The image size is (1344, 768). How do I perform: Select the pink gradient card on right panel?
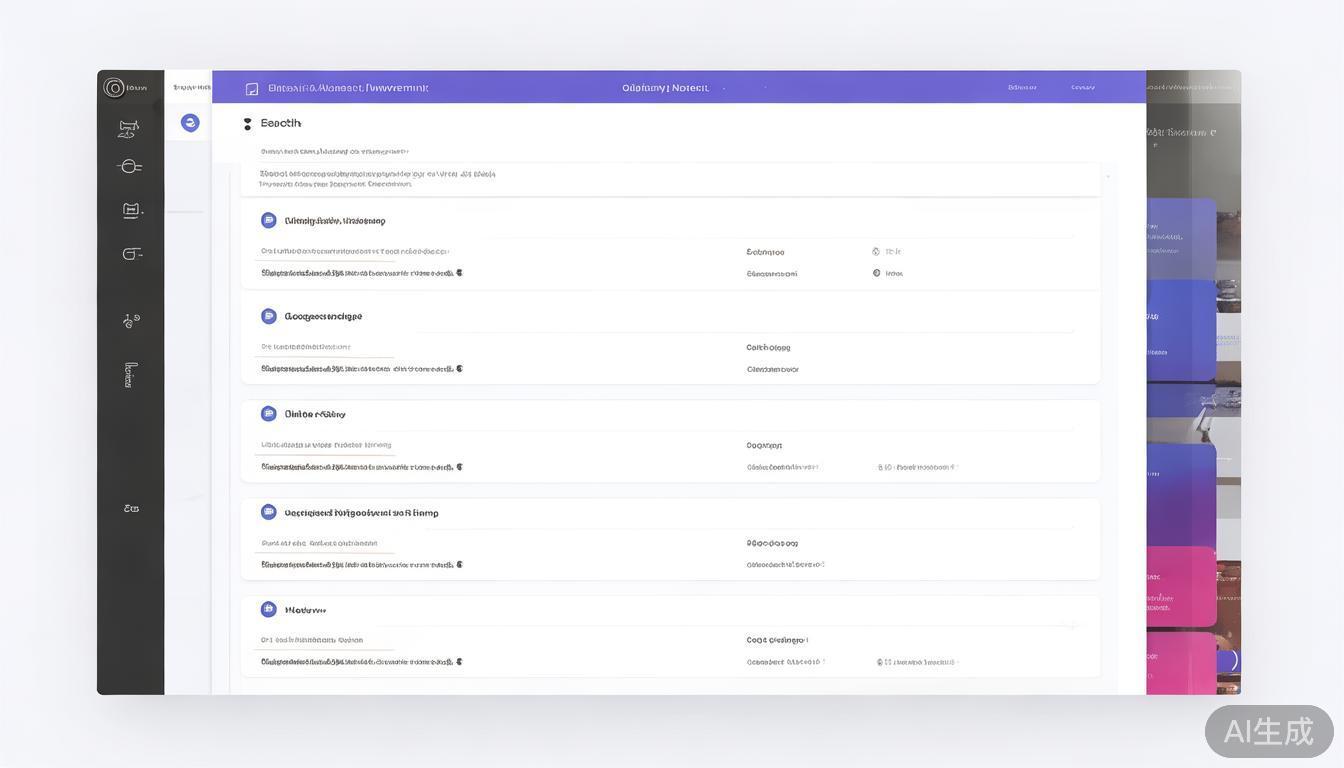(1181, 585)
